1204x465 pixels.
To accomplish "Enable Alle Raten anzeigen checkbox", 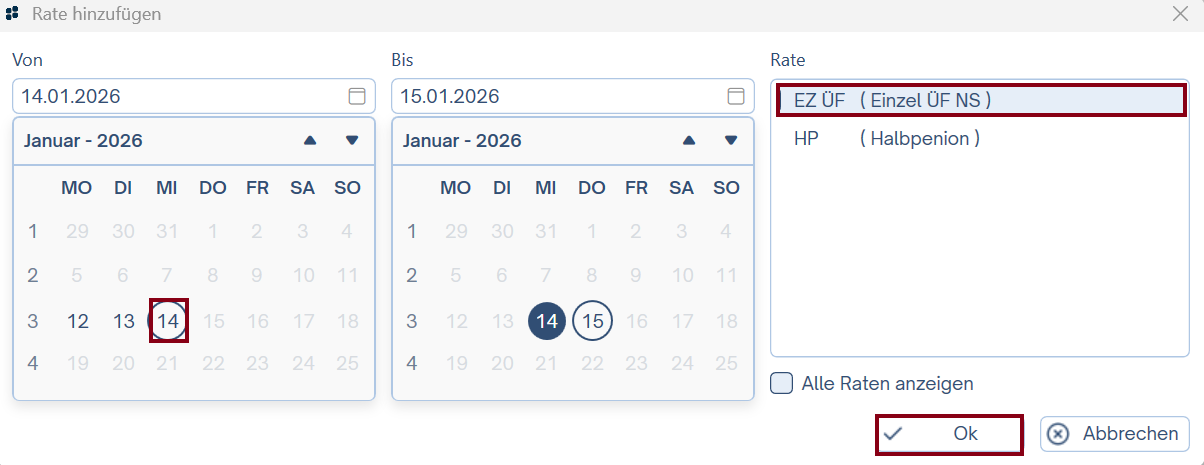I will pyautogui.click(x=782, y=383).
